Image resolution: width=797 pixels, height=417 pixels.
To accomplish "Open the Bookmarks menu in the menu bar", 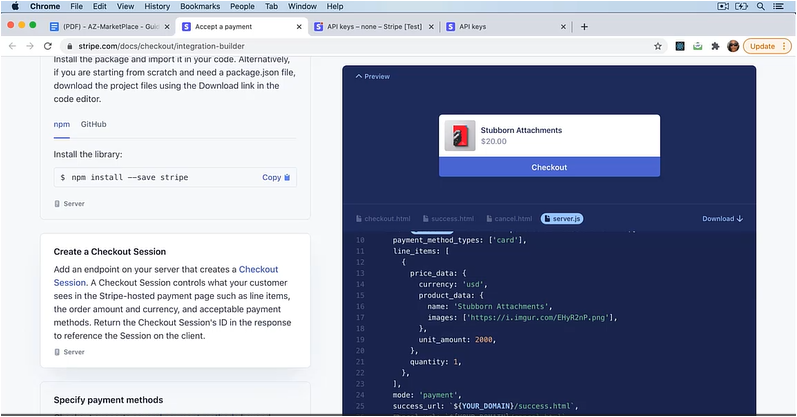I will (x=200, y=6).
